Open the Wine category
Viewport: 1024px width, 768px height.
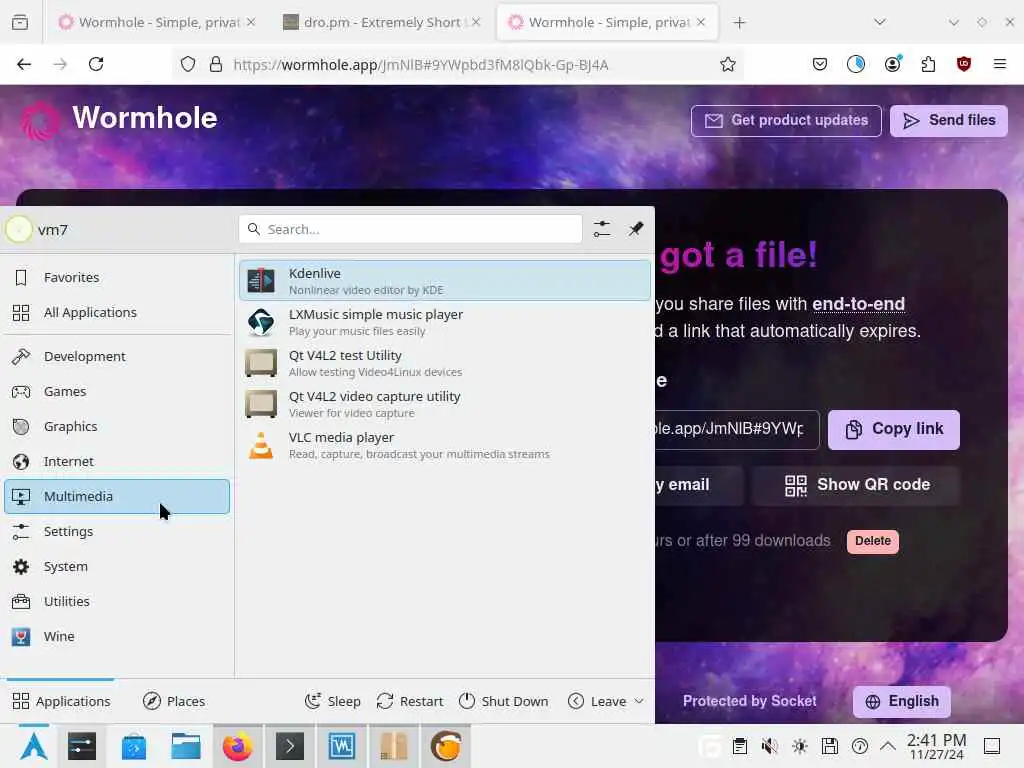[x=117, y=637]
